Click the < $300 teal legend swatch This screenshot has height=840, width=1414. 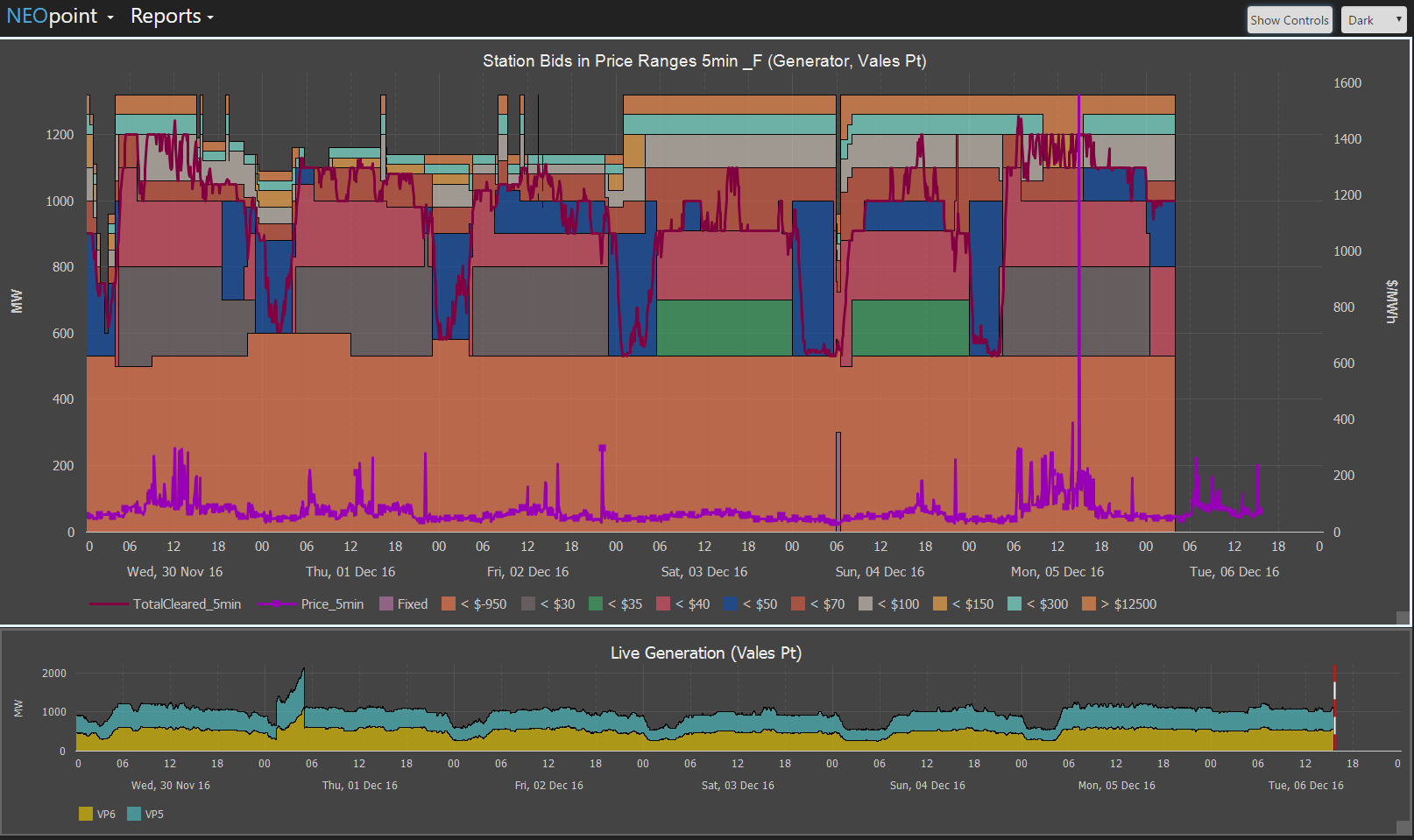1015,604
